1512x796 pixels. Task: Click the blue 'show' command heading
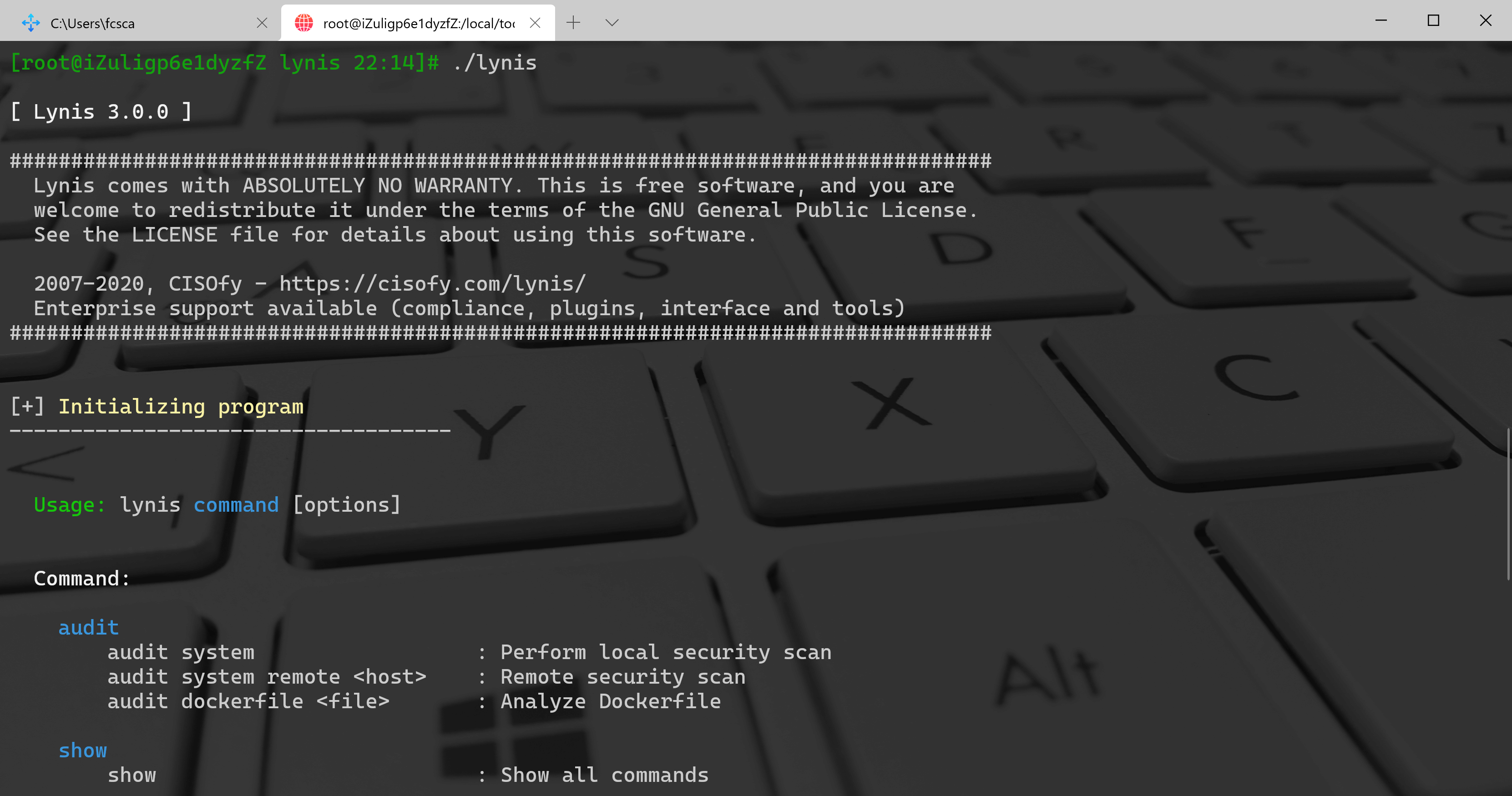click(83, 750)
